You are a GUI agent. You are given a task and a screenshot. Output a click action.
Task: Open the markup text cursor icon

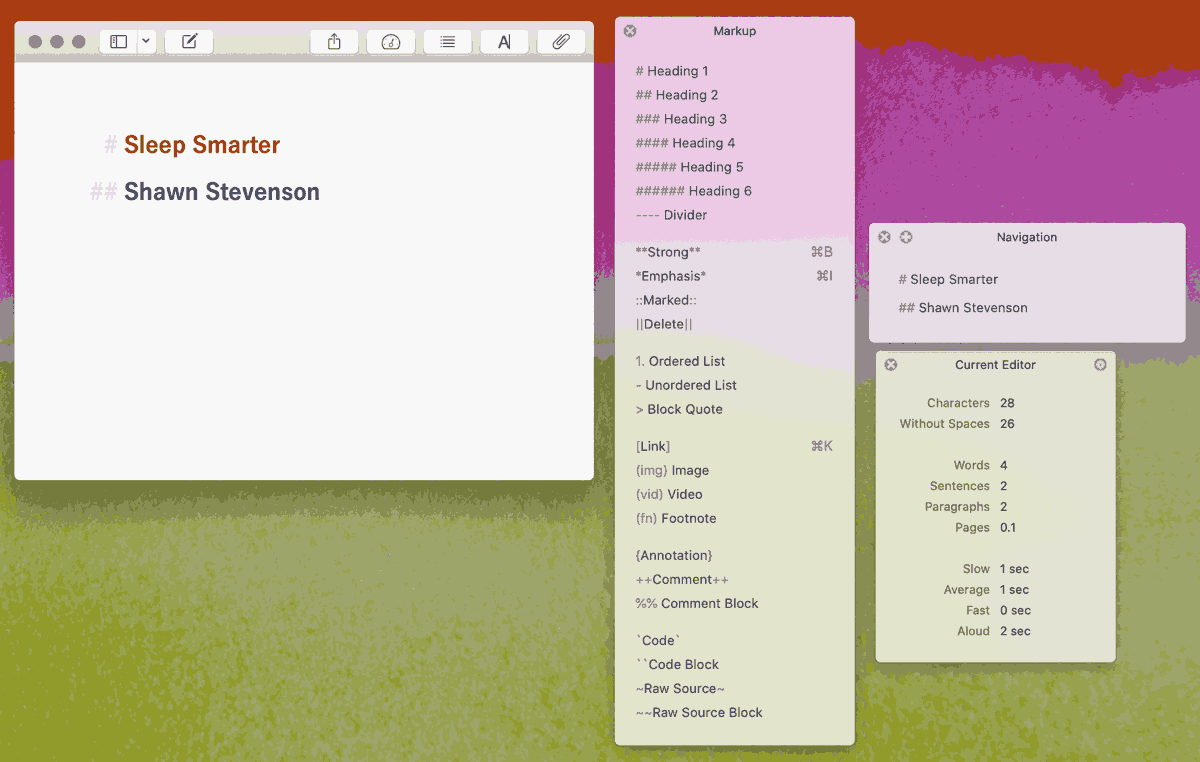[504, 42]
